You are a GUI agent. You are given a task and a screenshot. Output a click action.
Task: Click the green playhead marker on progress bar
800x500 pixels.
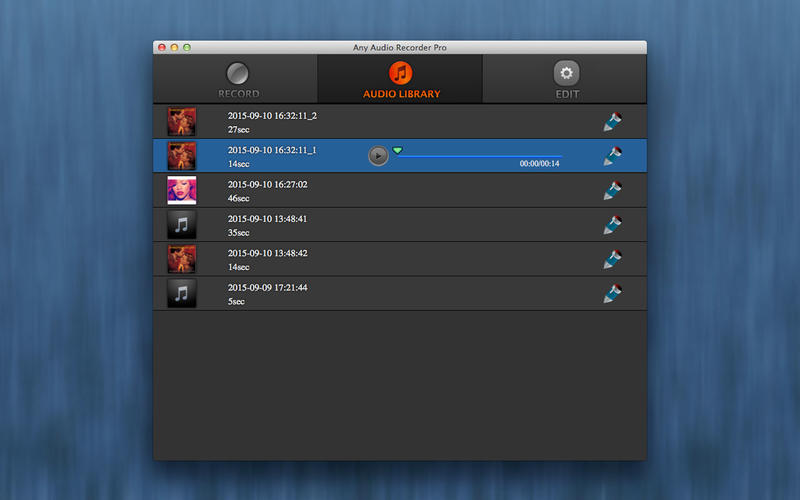coord(397,150)
